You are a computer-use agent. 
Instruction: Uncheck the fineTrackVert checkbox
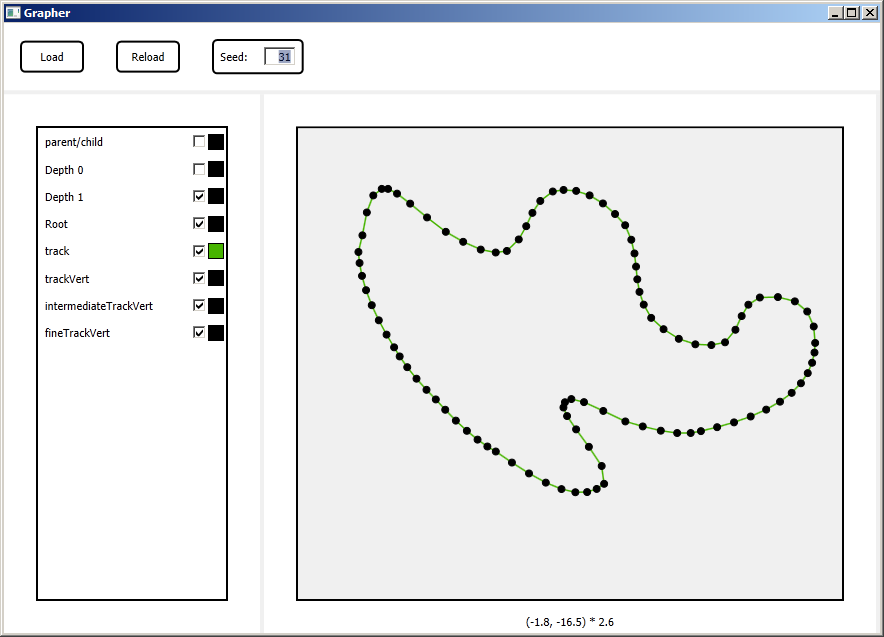click(x=199, y=333)
